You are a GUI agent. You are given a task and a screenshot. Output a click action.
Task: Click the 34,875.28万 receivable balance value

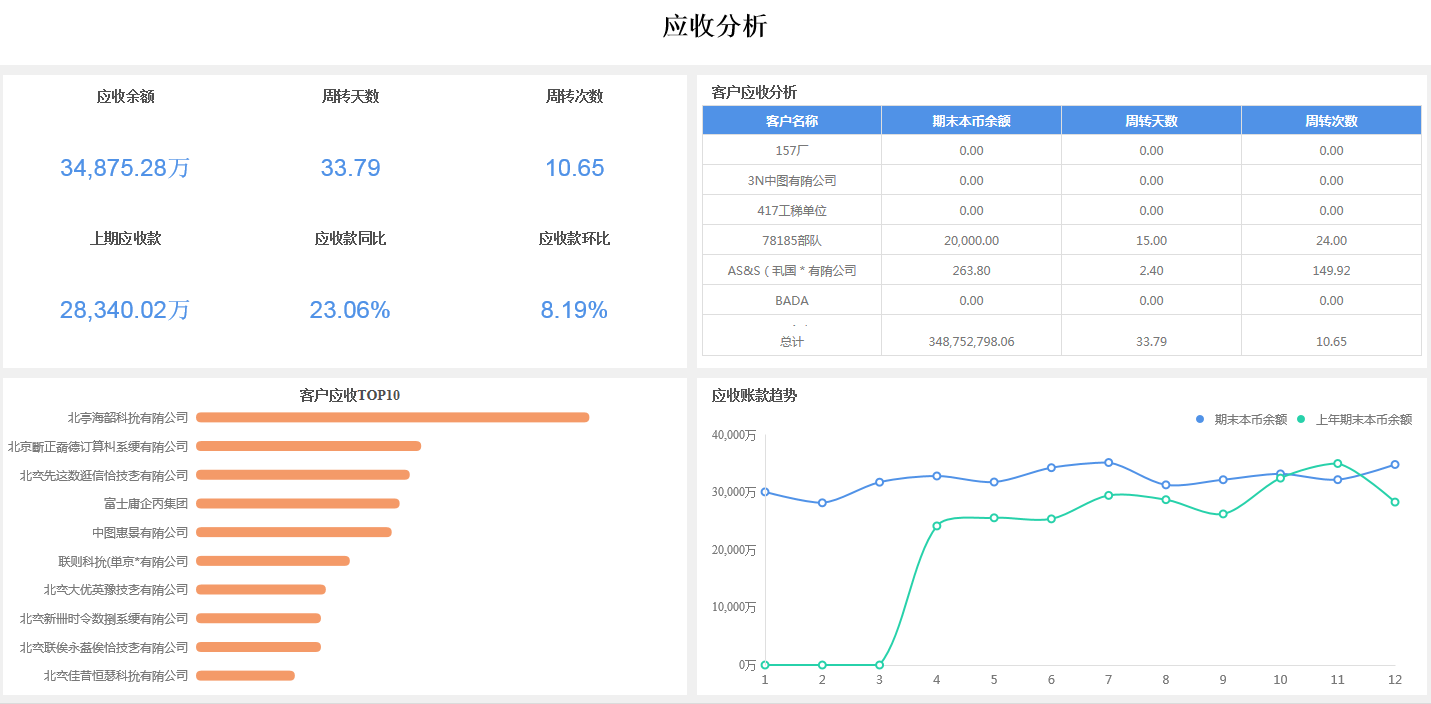pyautogui.click(x=125, y=168)
